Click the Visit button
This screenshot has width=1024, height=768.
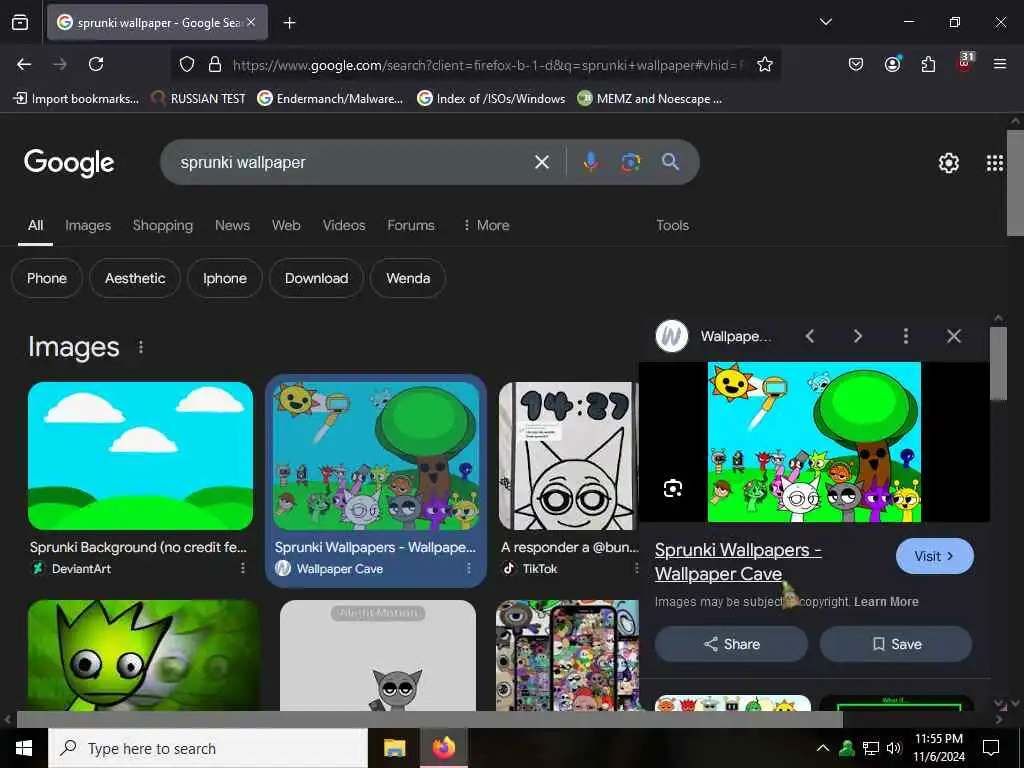tap(935, 556)
